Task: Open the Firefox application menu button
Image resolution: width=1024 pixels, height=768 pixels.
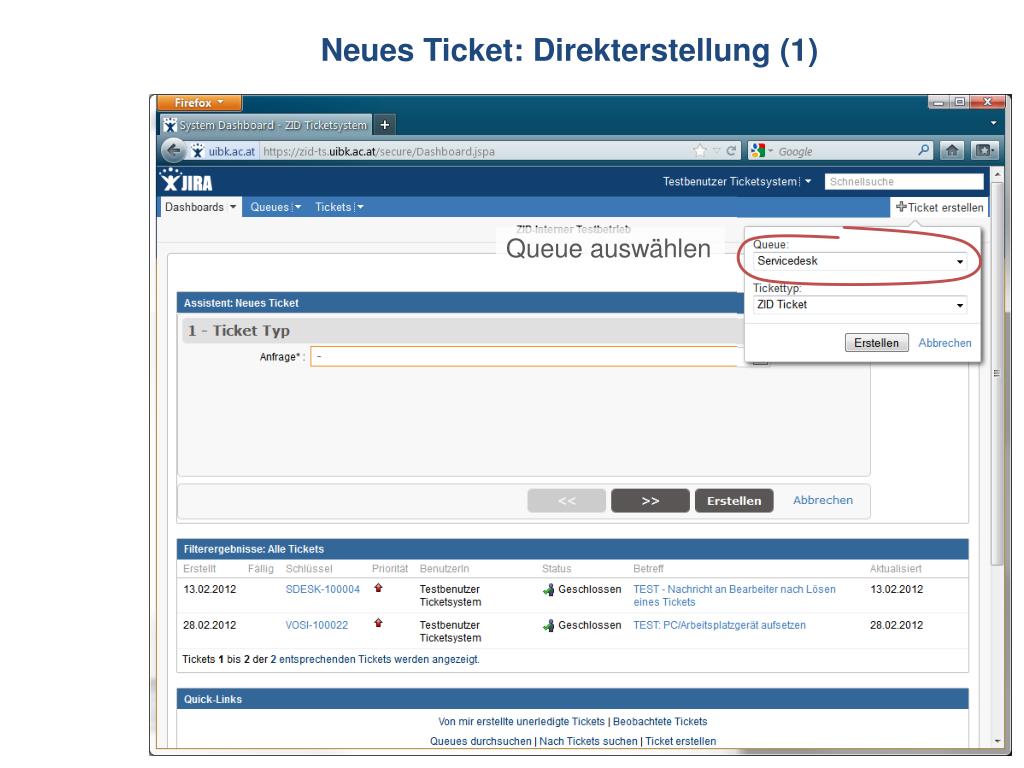Action: tap(199, 103)
